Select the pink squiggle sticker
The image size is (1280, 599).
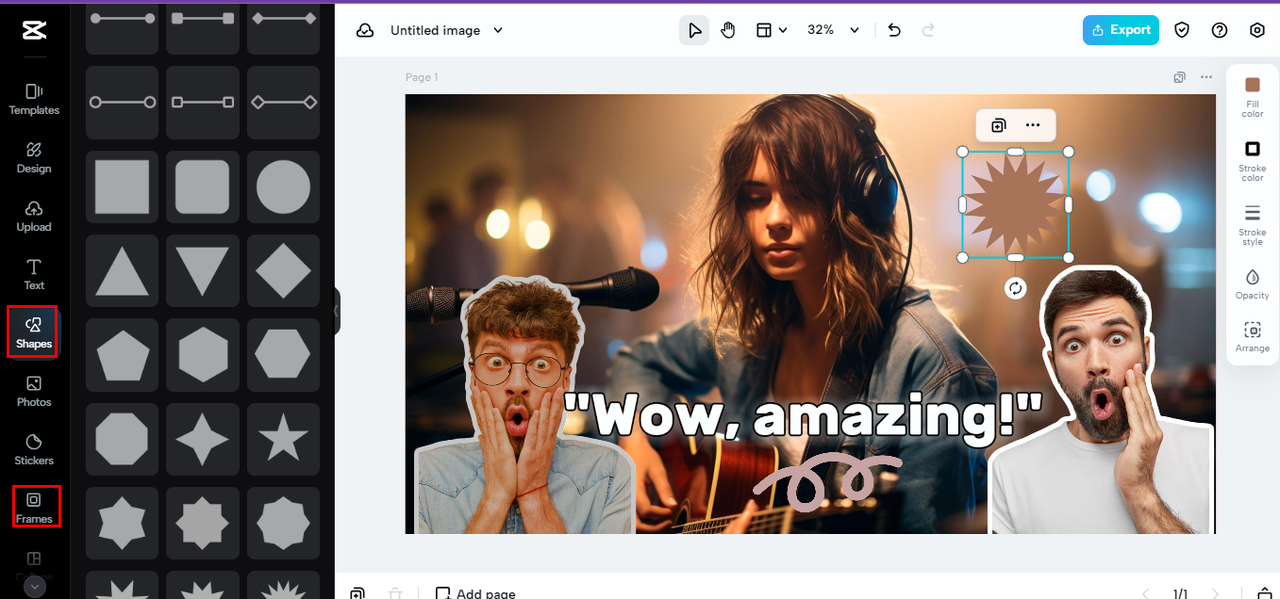click(826, 480)
